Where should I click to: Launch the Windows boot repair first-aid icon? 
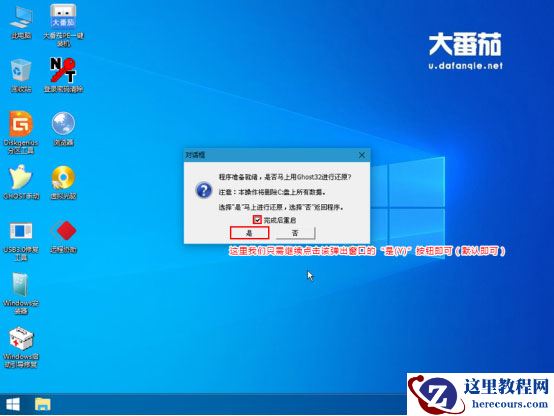pos(21,347)
